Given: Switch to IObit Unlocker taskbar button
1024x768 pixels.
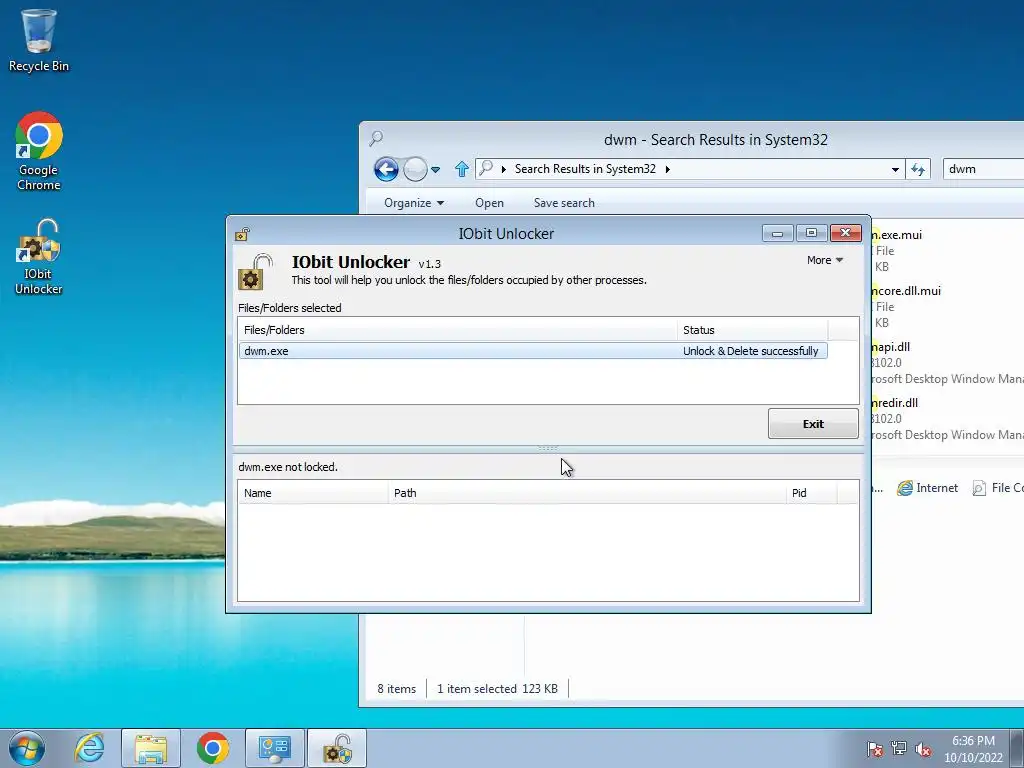Looking at the screenshot, I should [337, 748].
